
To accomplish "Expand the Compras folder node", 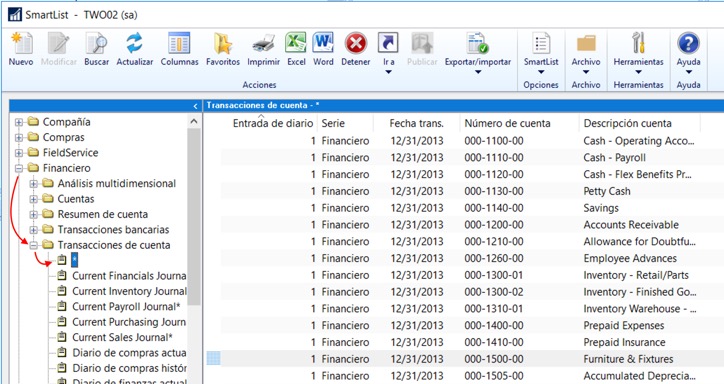I will tap(19, 138).
